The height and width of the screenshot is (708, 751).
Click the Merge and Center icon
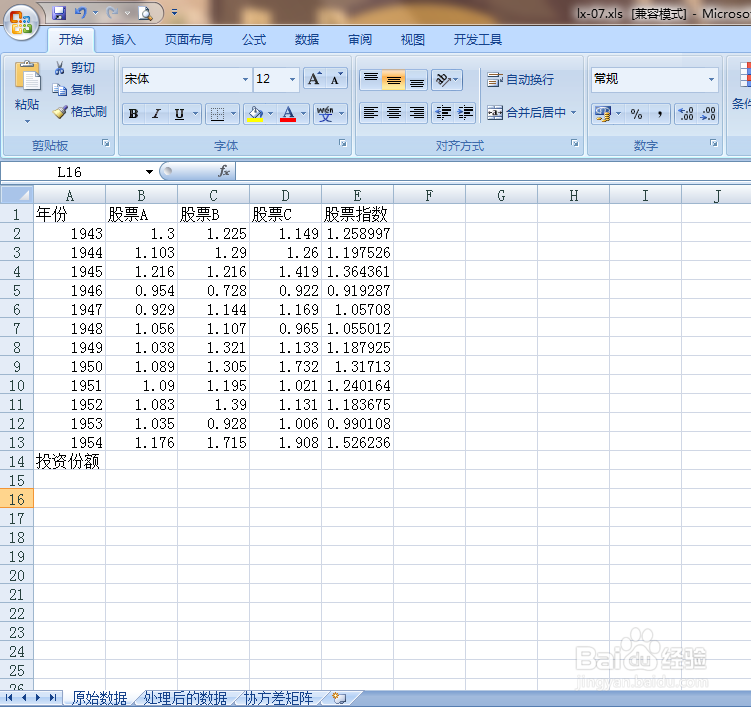[495, 113]
